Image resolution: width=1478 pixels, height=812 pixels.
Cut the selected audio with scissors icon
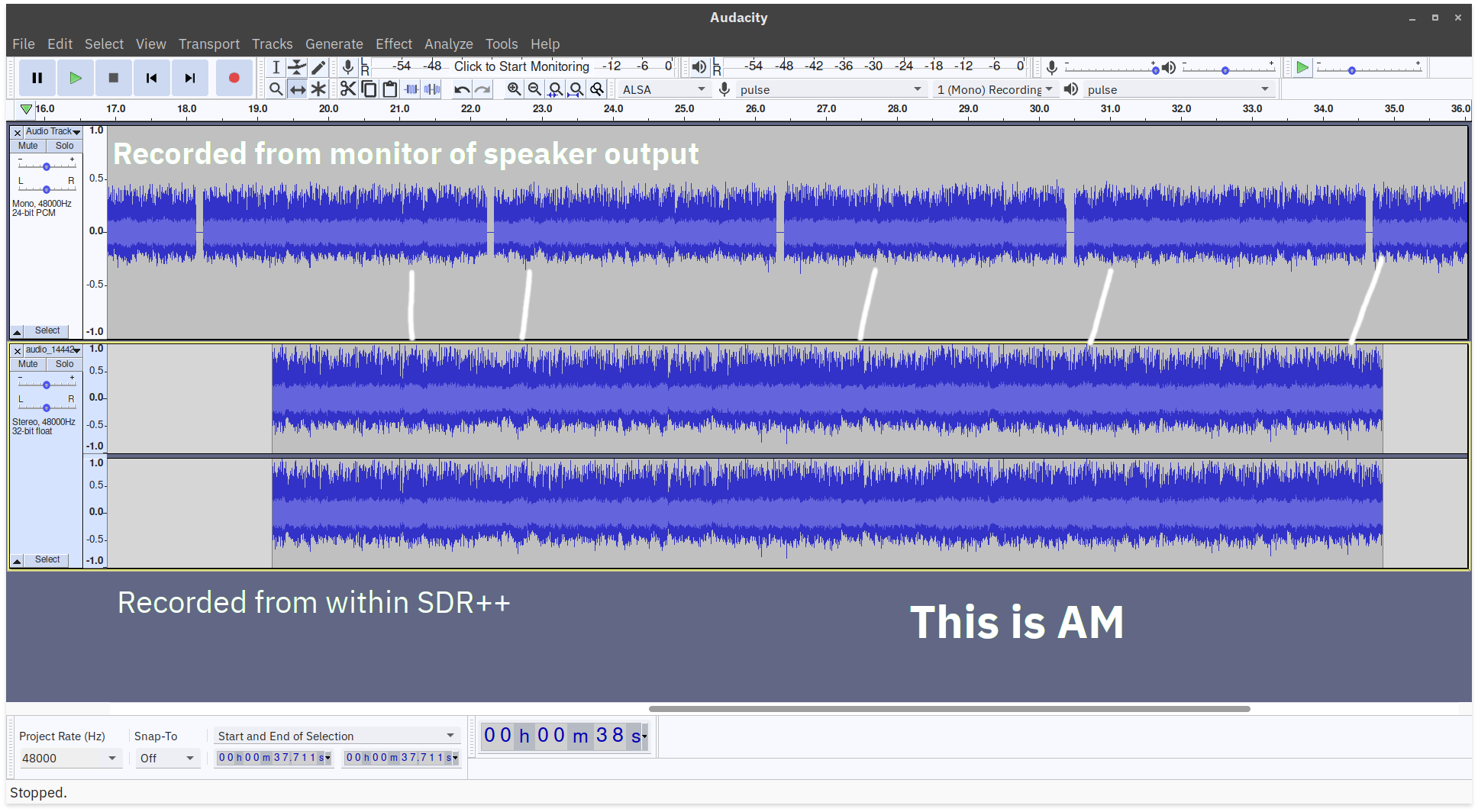tap(347, 89)
